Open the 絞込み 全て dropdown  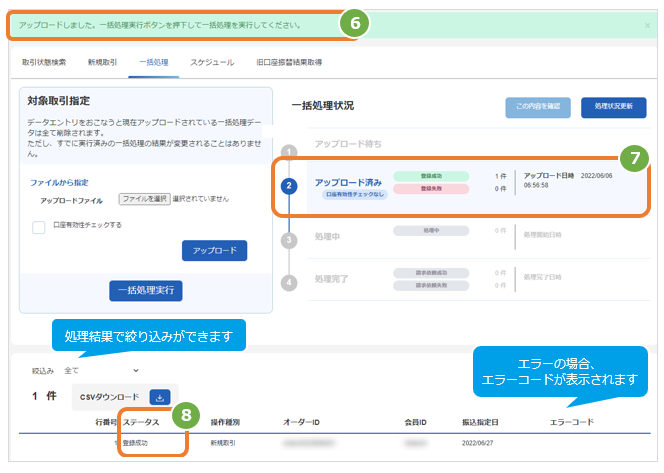coord(102,371)
